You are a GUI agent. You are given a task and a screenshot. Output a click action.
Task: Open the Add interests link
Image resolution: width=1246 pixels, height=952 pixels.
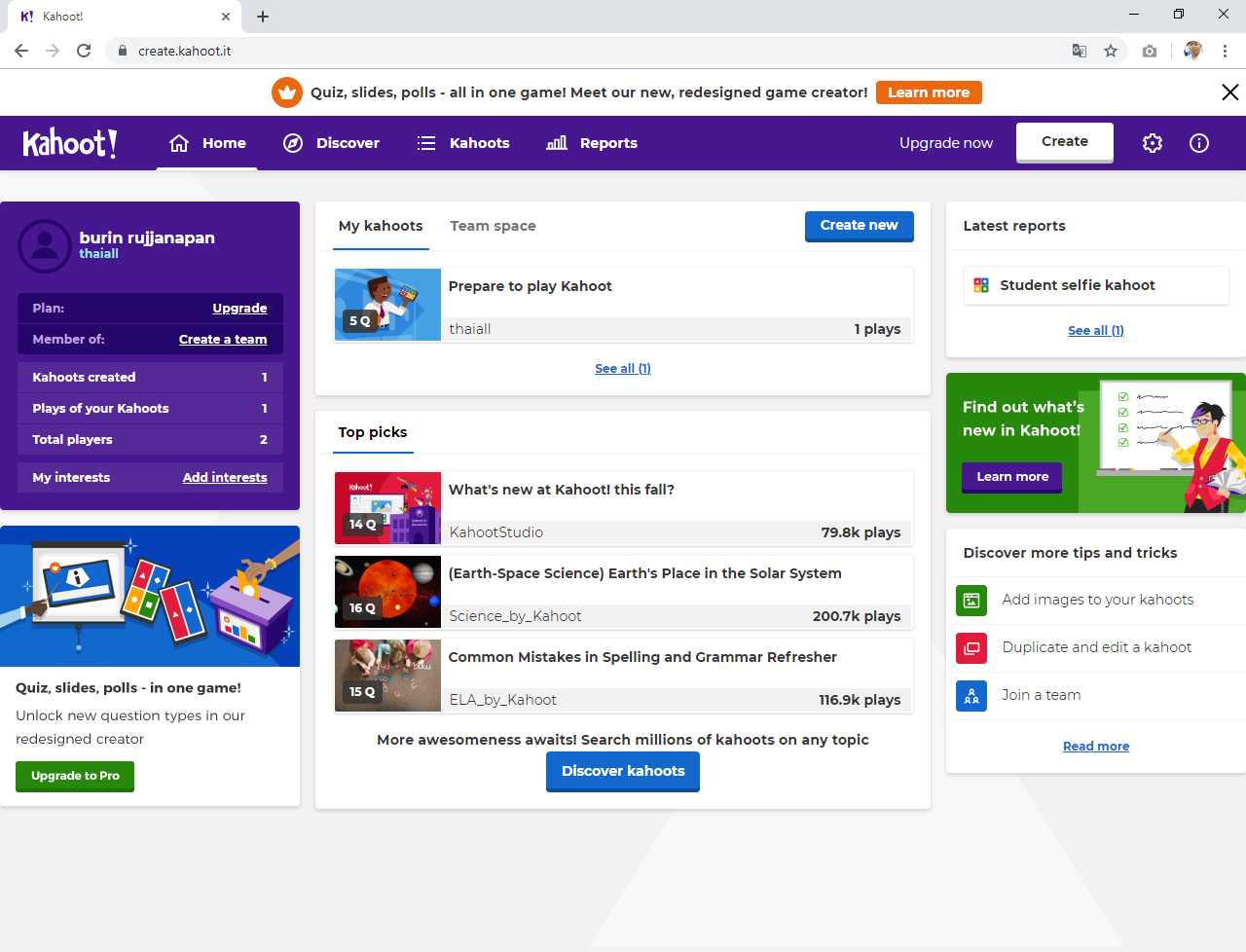point(225,478)
